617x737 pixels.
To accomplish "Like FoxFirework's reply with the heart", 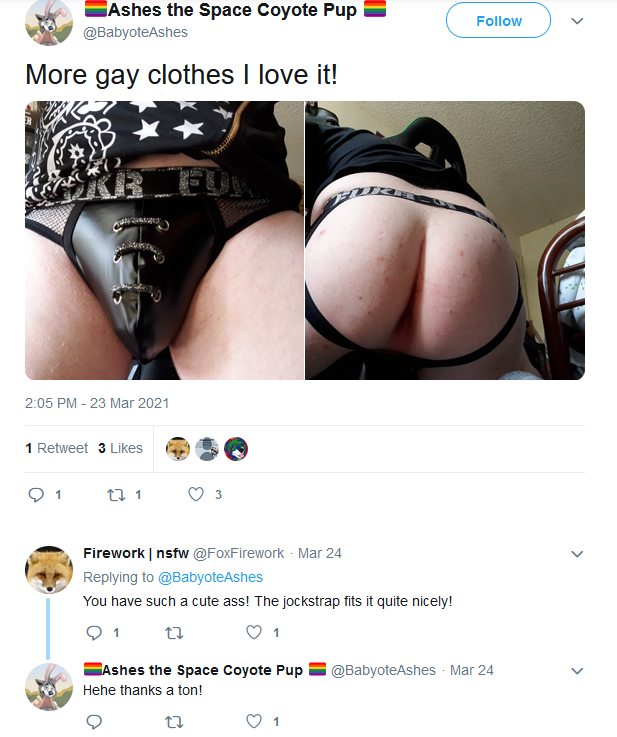I will coord(254,633).
